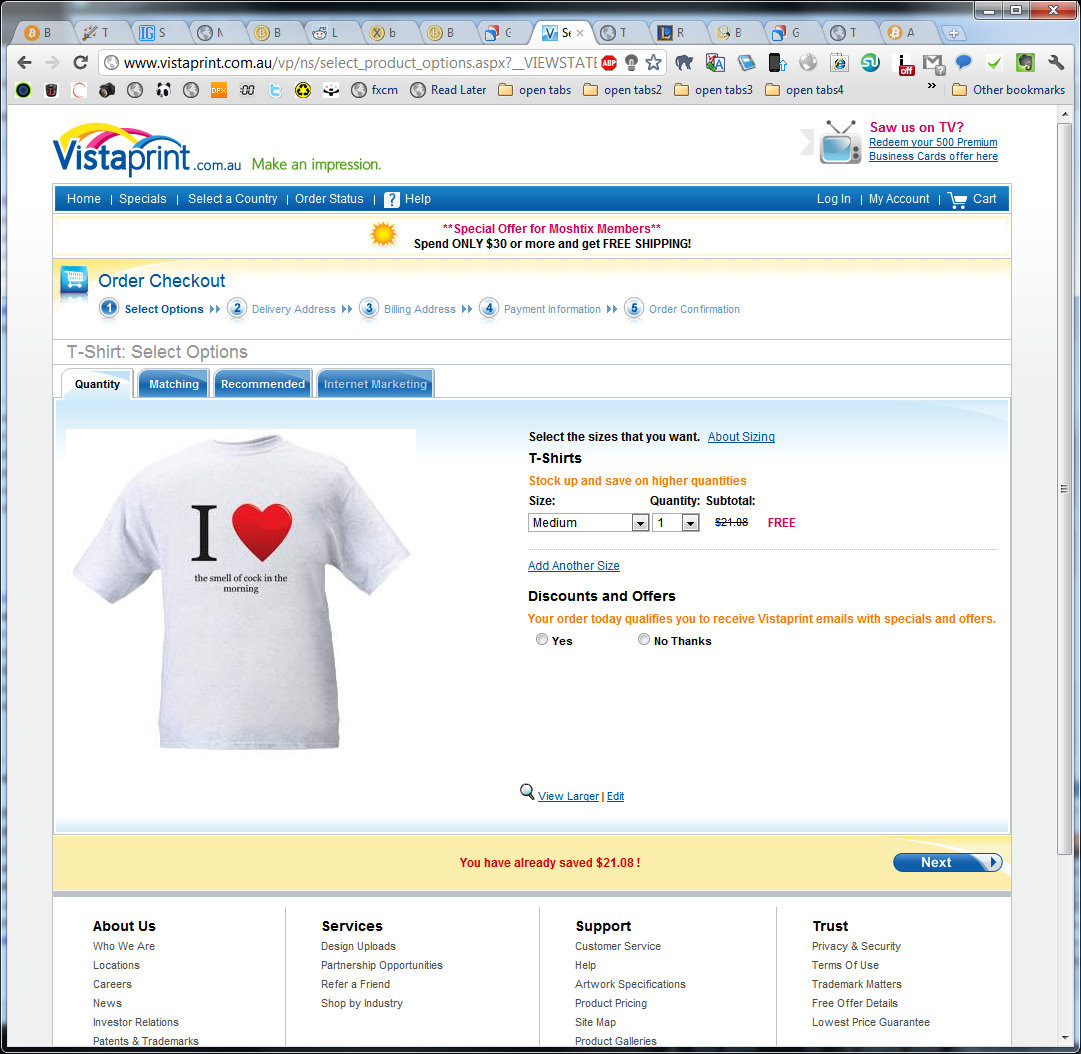Click the browser reload page icon
This screenshot has height=1054, width=1081.
pos(81,62)
